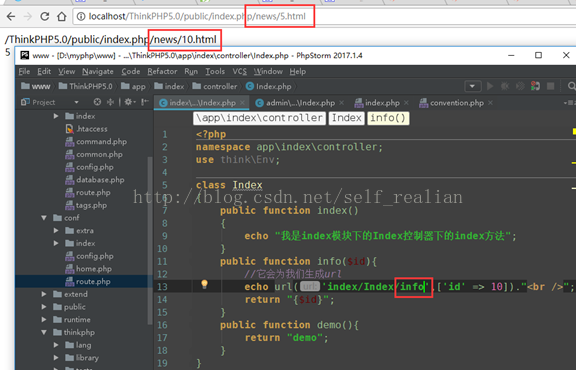The image size is (576, 372).
Task: Close the admin Index.php tab
Action: pyautogui.click(x=342, y=103)
